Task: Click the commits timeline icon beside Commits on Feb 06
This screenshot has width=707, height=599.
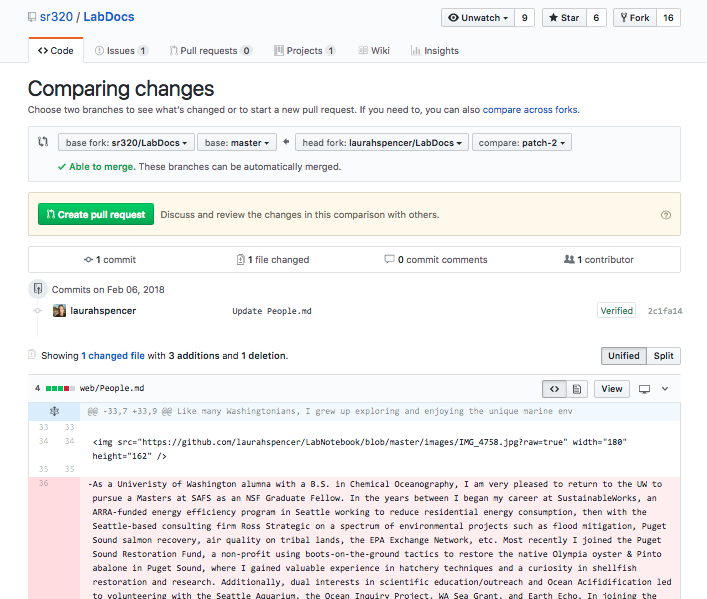Action: click(x=38, y=289)
